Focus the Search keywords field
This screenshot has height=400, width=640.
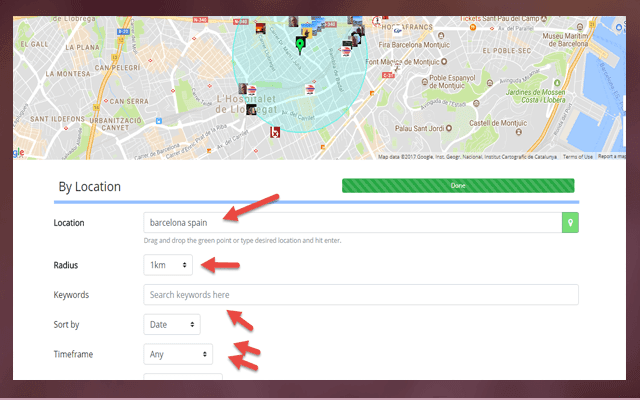pyautogui.click(x=360, y=295)
